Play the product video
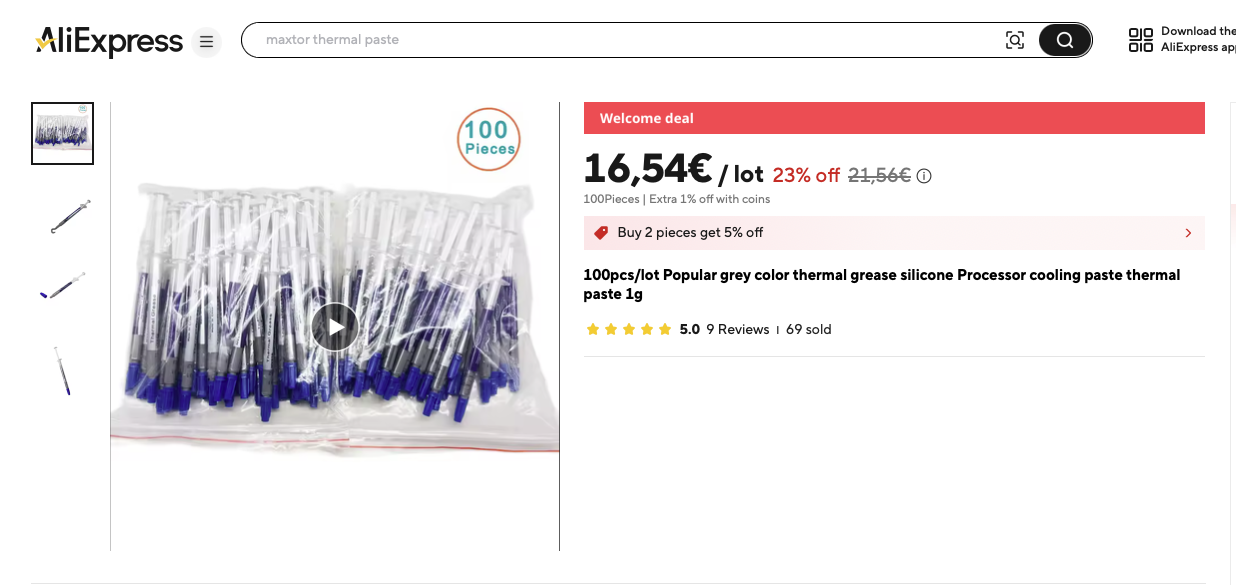Screen dimensions: 1236x585 [x=334, y=327]
